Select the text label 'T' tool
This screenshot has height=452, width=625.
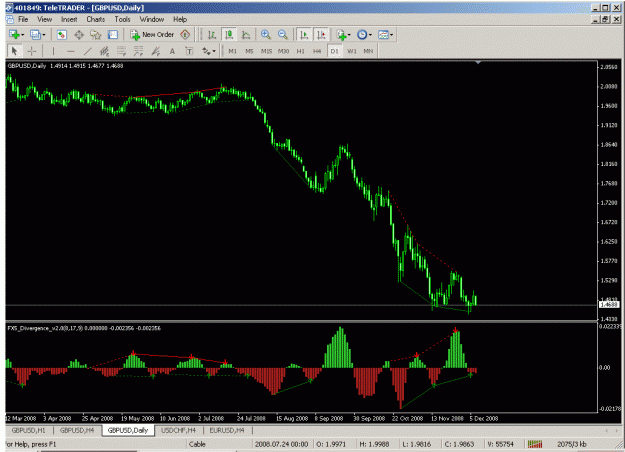[x=189, y=51]
